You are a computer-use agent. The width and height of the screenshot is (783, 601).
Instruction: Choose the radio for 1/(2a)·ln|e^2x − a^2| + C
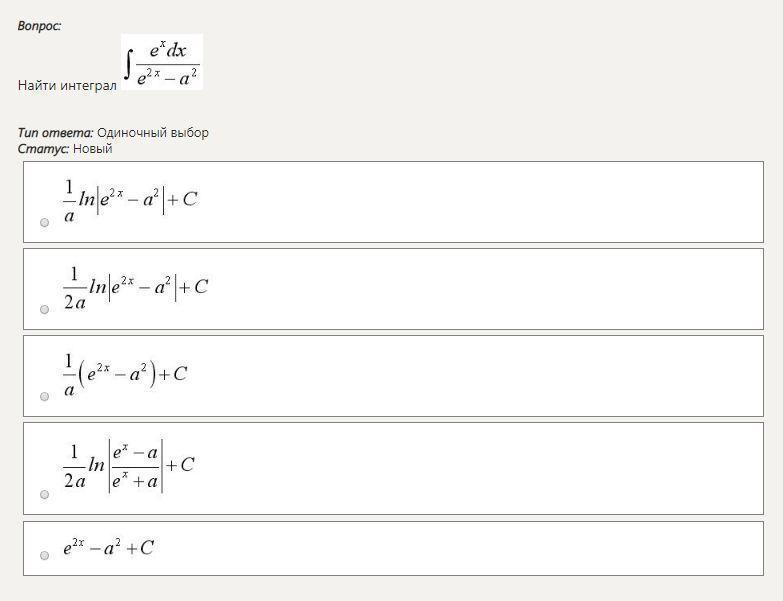(44, 310)
